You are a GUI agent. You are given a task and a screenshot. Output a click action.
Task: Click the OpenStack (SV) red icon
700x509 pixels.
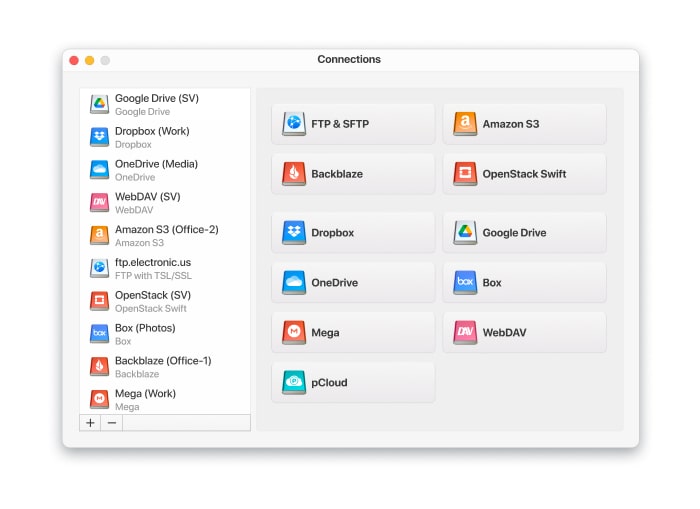pyautogui.click(x=99, y=301)
